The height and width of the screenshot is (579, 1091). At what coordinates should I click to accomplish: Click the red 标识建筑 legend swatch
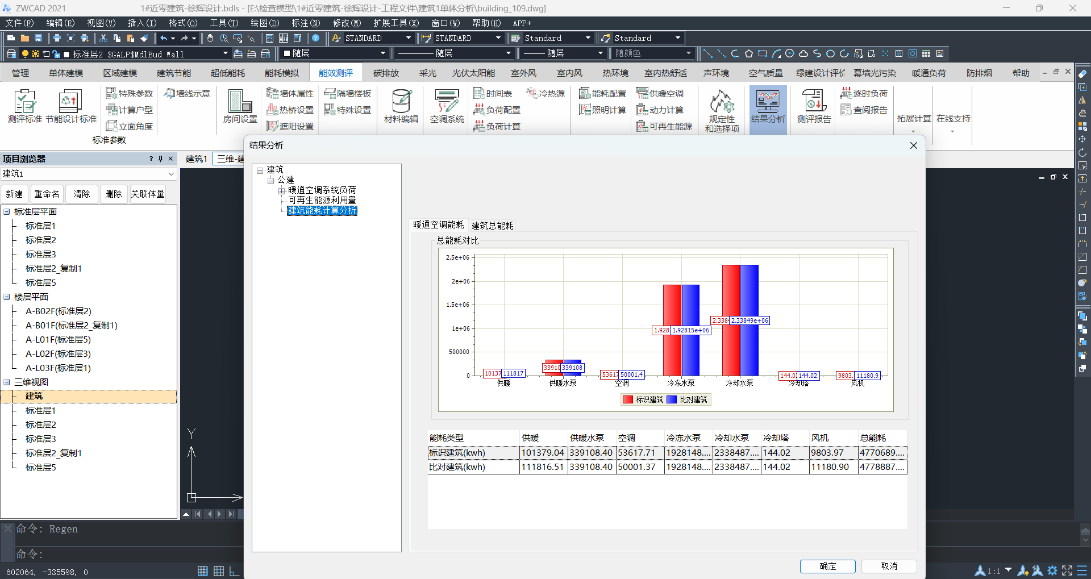(x=628, y=399)
